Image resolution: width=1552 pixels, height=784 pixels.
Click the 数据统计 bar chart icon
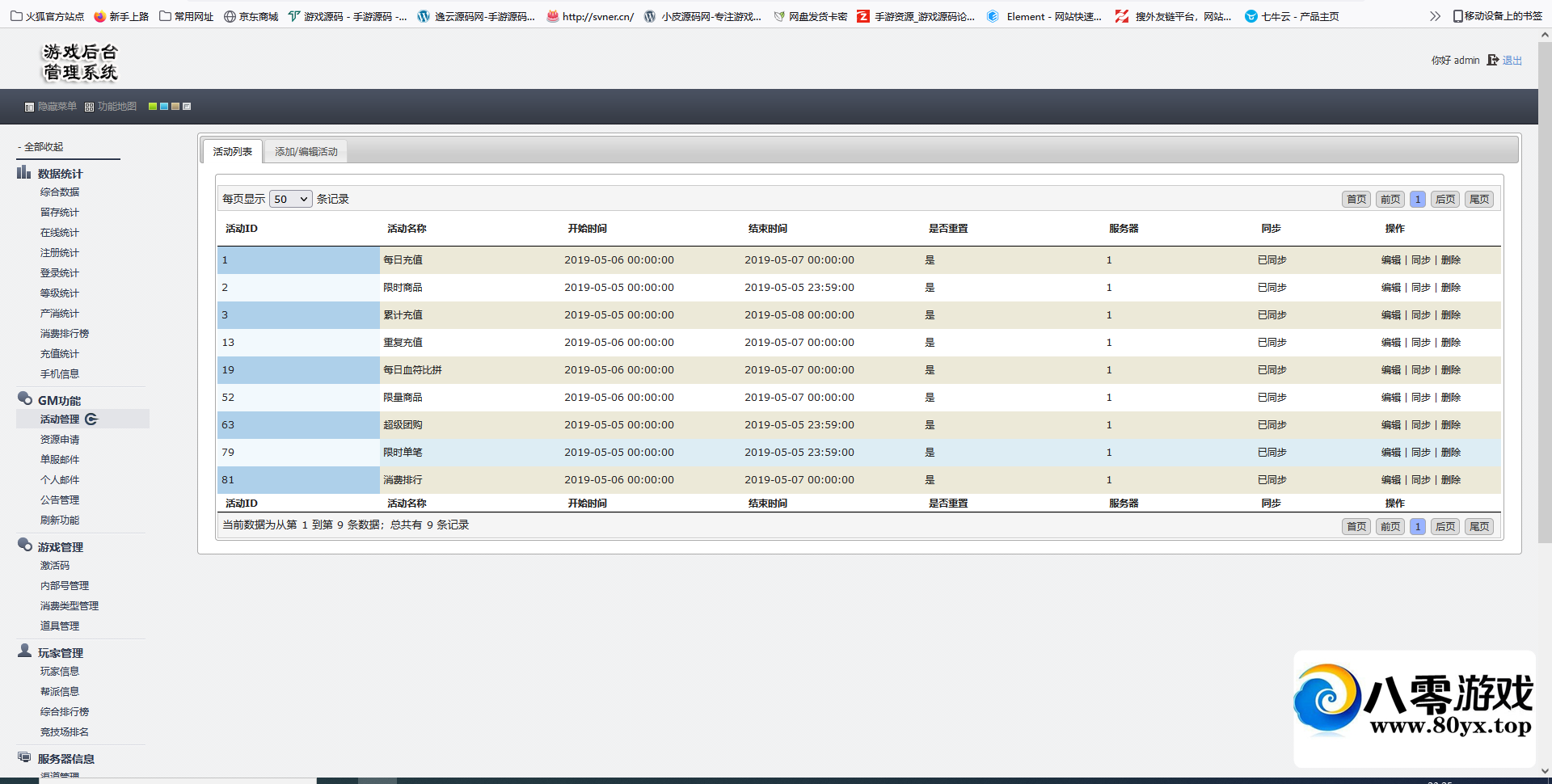[x=24, y=173]
